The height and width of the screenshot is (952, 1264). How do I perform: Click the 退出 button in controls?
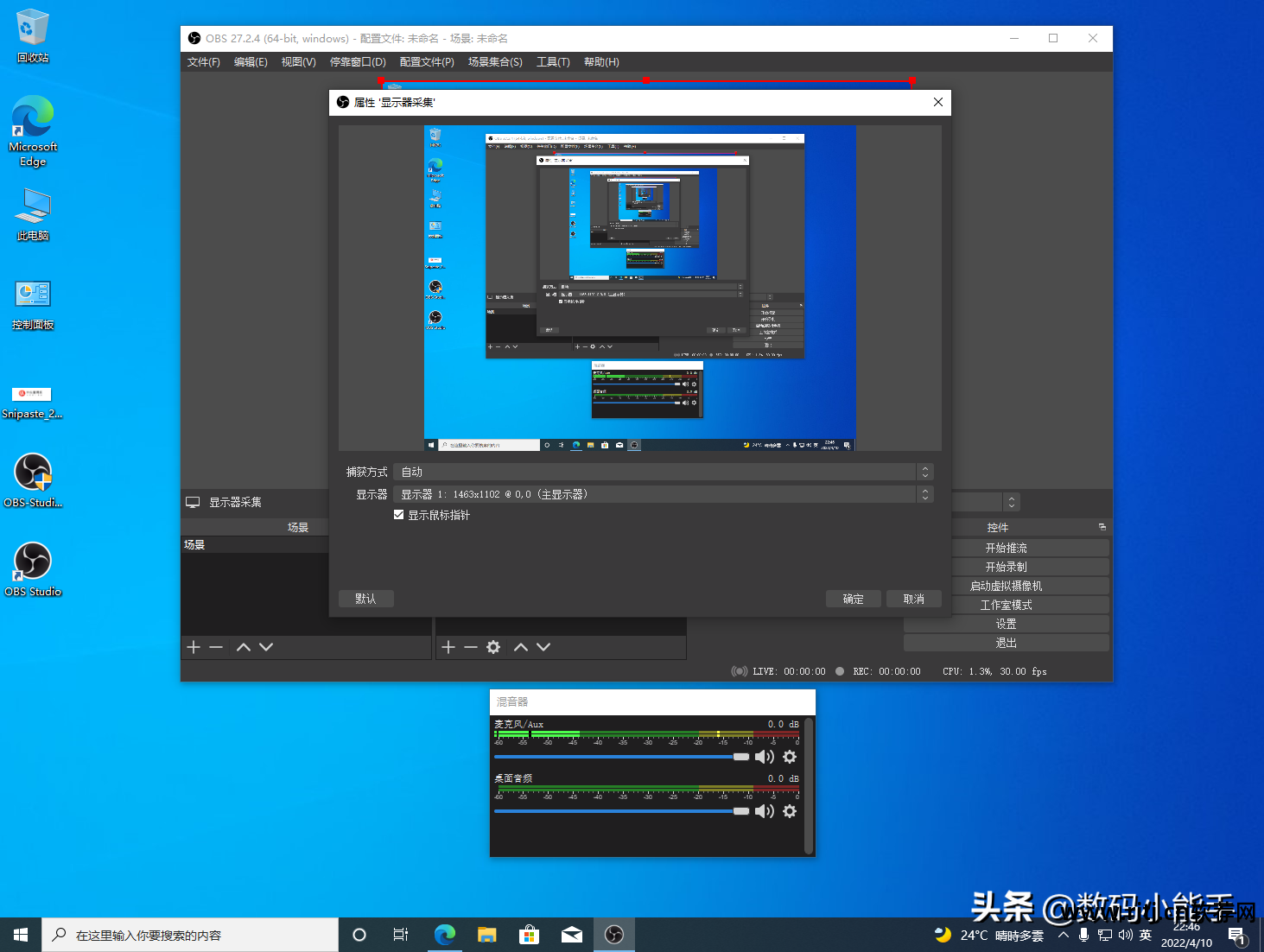(x=1007, y=643)
